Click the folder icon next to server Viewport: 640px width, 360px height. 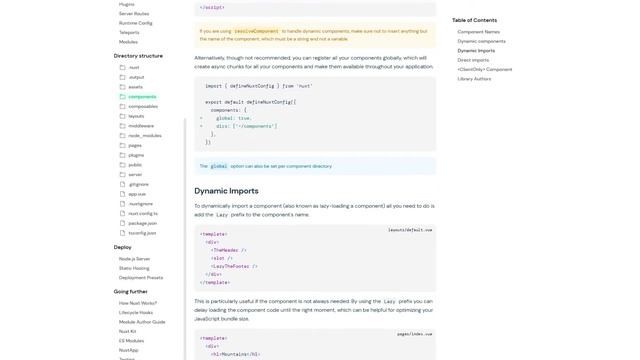point(122,175)
